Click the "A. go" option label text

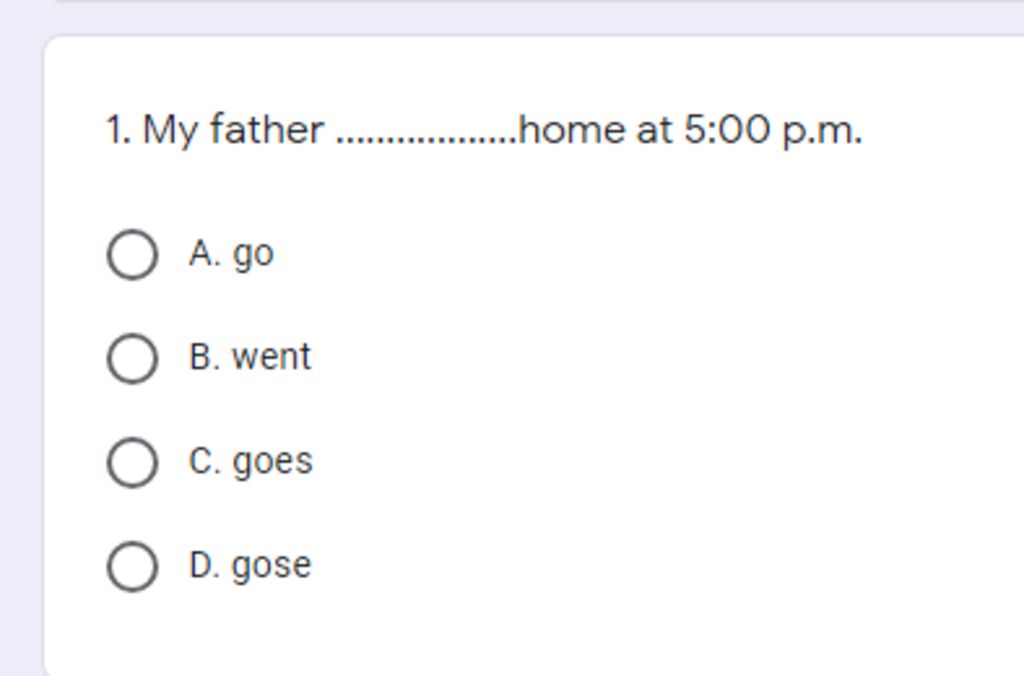(231, 254)
